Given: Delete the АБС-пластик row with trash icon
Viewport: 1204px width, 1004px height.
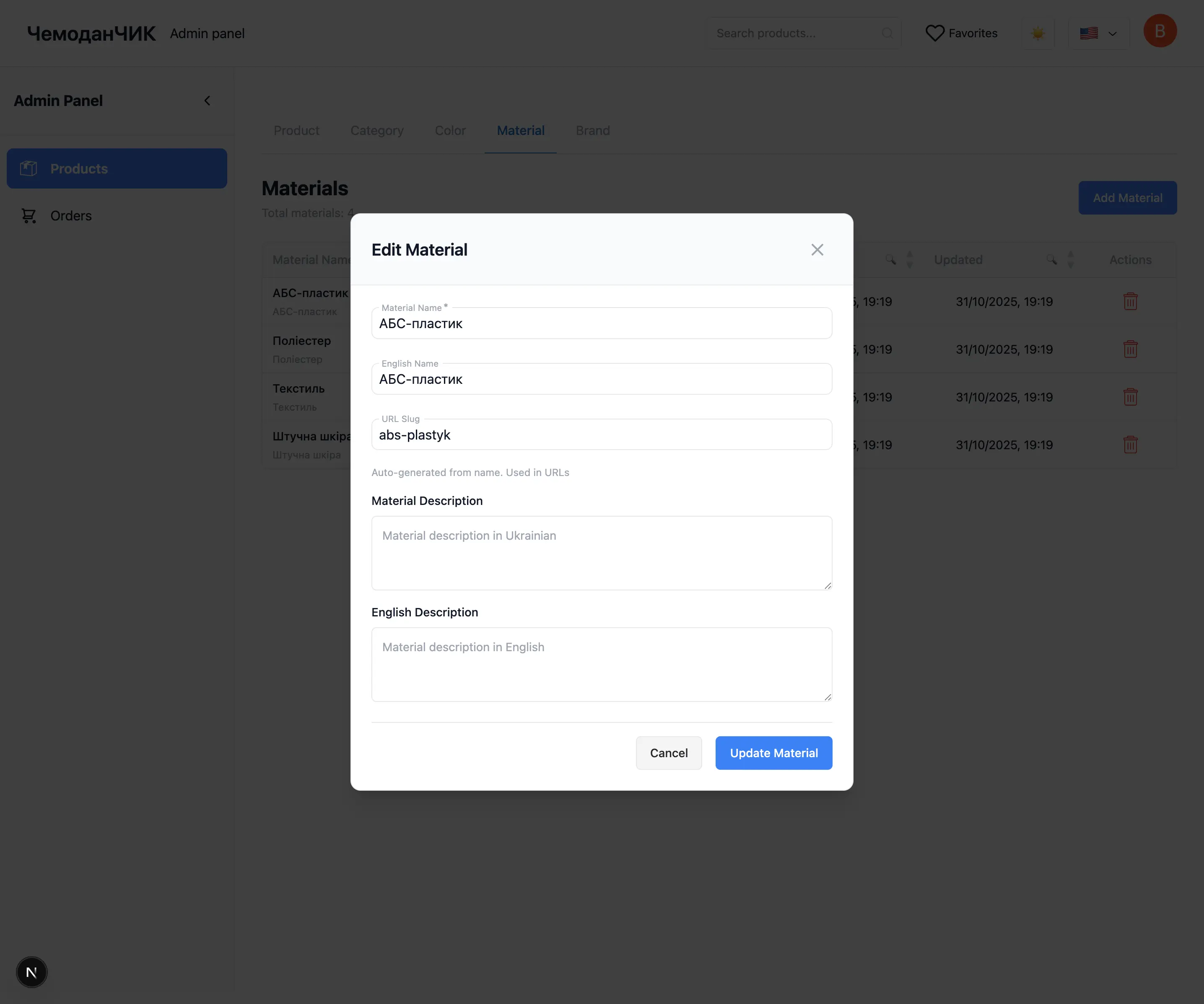Looking at the screenshot, I should coord(1130,301).
